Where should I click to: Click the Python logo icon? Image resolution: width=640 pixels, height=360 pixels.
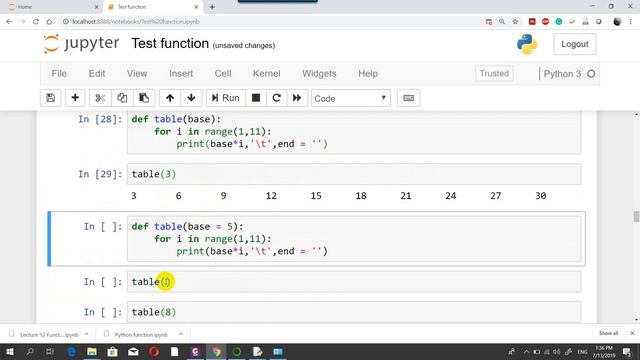pyautogui.click(x=527, y=44)
